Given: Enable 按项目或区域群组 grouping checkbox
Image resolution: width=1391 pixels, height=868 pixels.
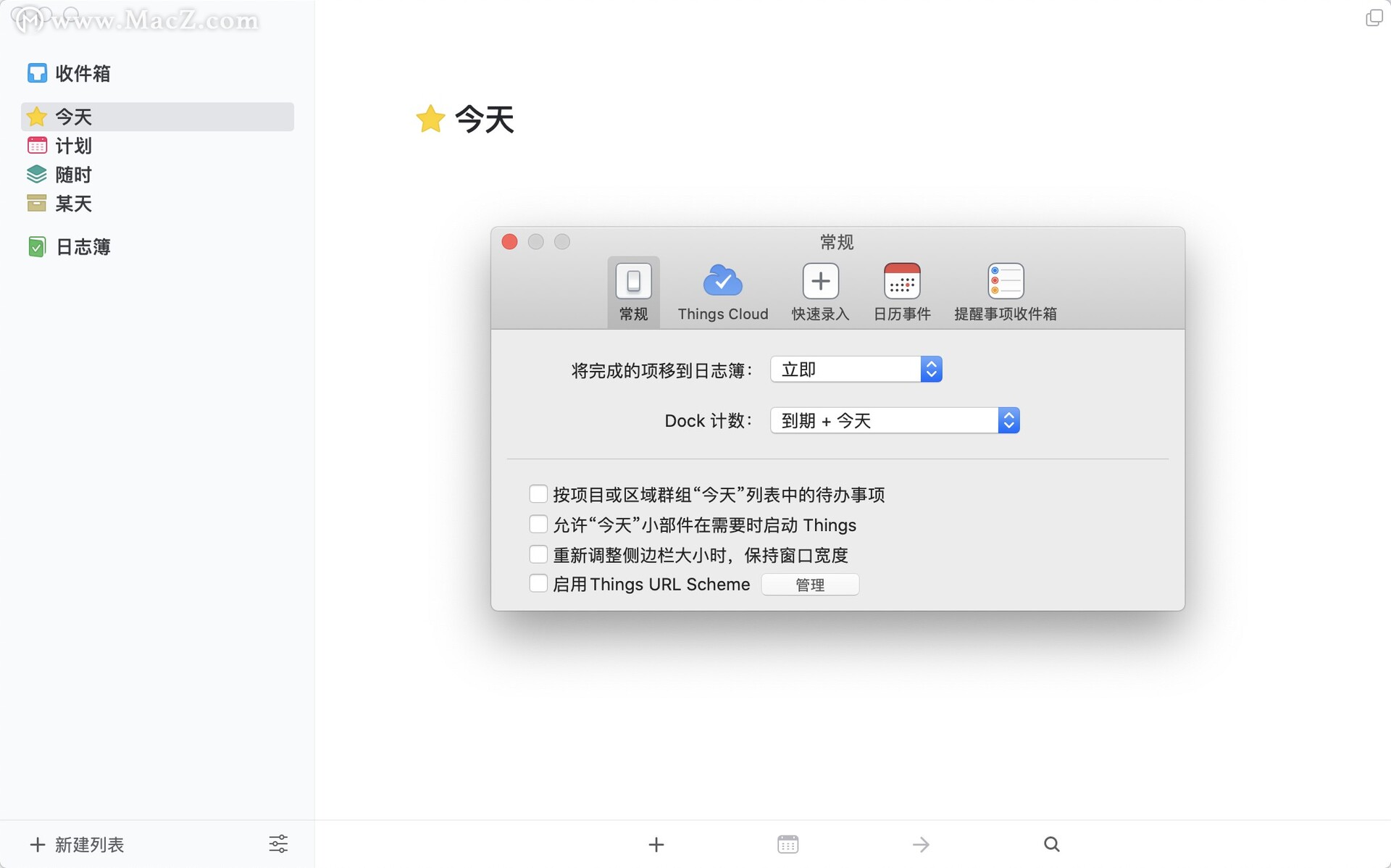Looking at the screenshot, I should (x=538, y=494).
